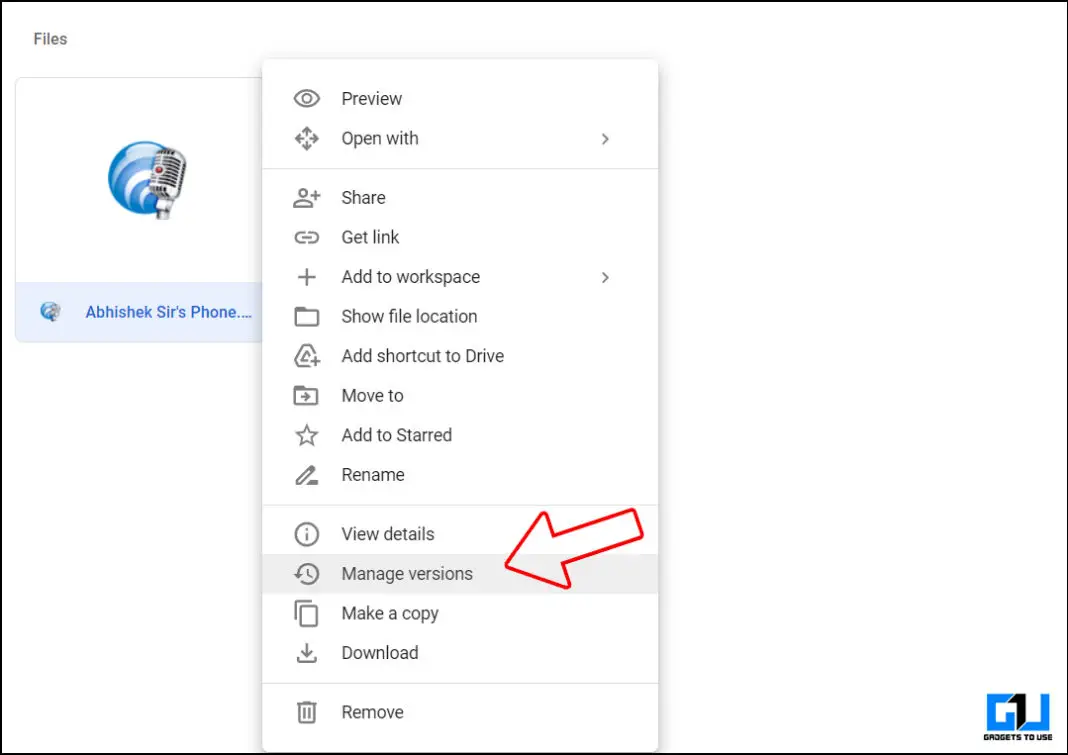Click the Add shortcut to Drive icon

click(x=306, y=356)
